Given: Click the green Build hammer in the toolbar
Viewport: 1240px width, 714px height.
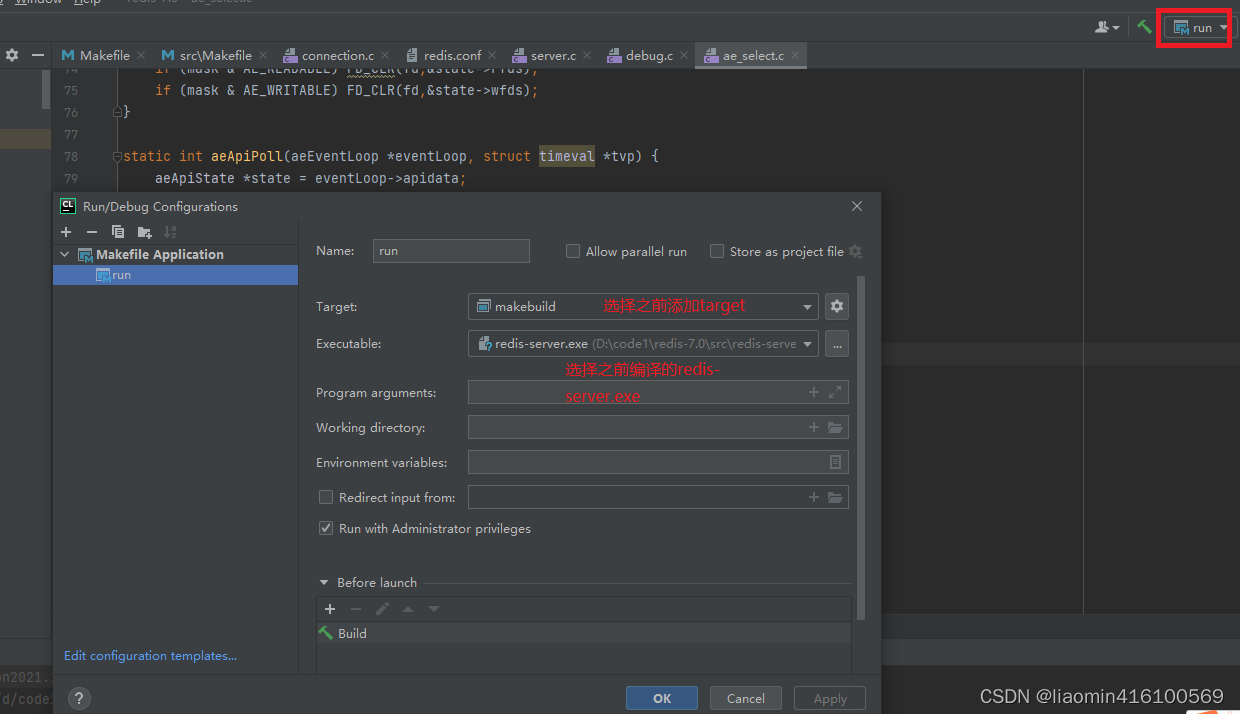Looking at the screenshot, I should tap(1144, 27).
